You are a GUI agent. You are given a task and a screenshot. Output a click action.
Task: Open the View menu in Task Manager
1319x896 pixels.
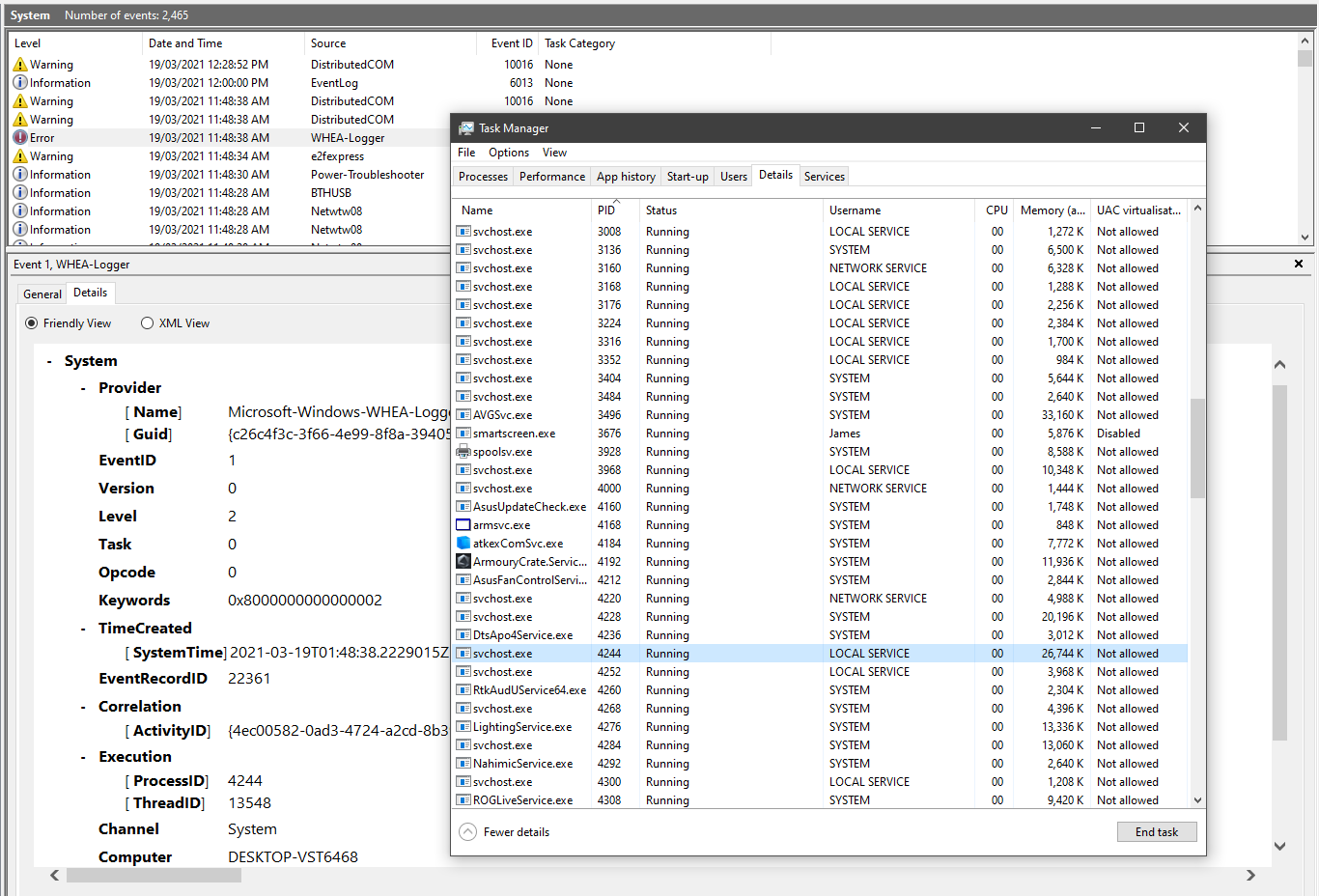tap(554, 153)
